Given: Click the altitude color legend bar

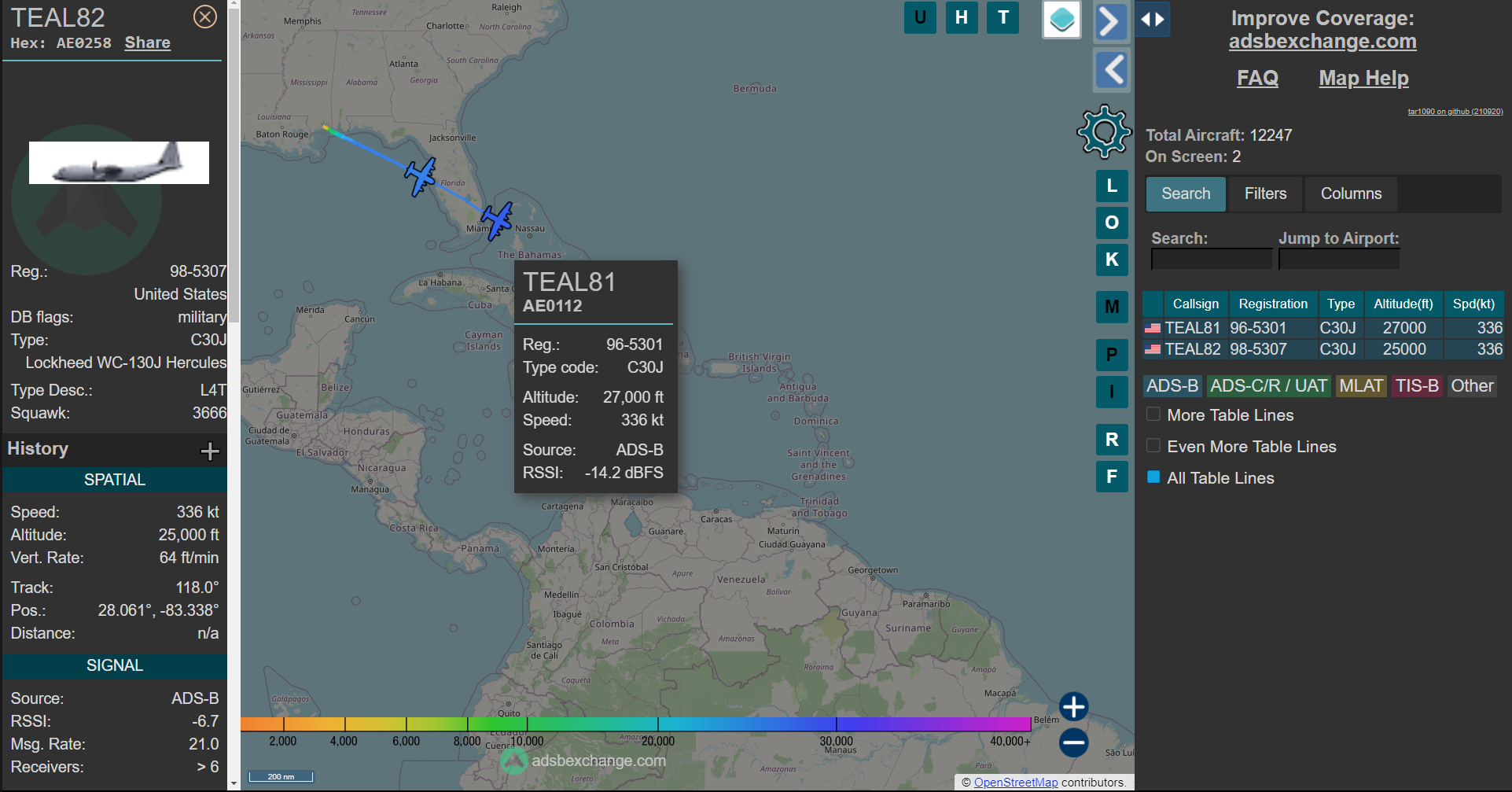Looking at the screenshot, I should [x=635, y=724].
